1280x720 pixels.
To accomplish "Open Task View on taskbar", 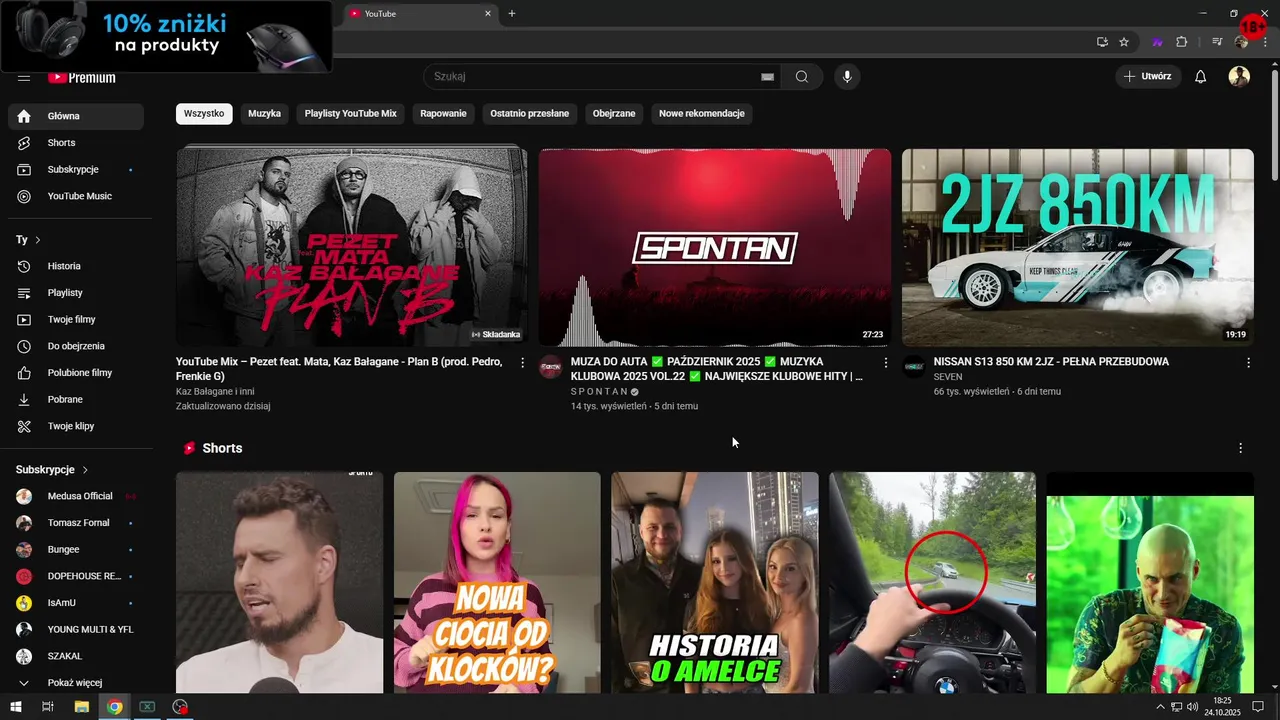I will tap(47, 707).
